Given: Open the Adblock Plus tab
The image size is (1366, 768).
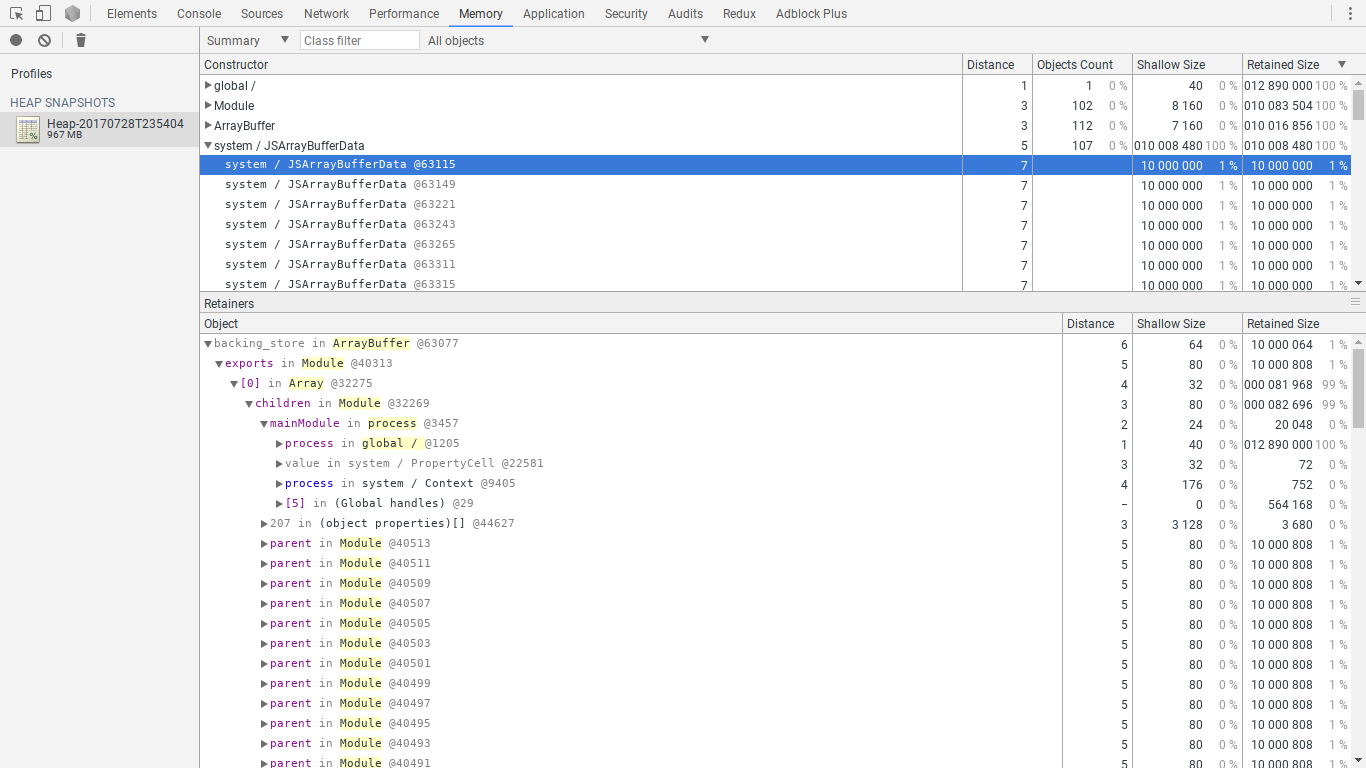Looking at the screenshot, I should coord(811,13).
